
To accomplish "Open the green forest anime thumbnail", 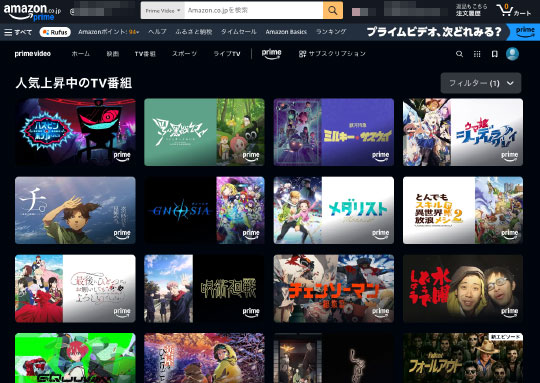I will (x=204, y=132).
